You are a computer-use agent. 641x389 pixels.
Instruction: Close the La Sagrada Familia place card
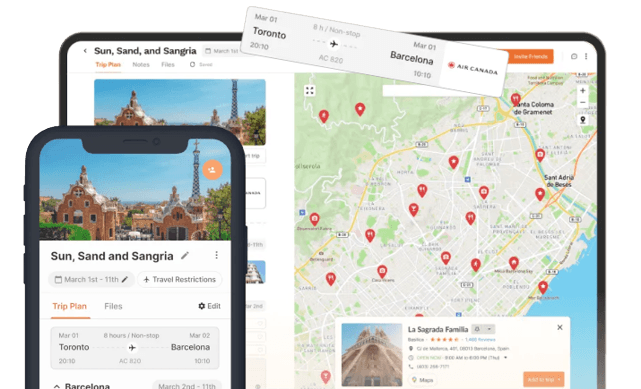pyautogui.click(x=560, y=327)
